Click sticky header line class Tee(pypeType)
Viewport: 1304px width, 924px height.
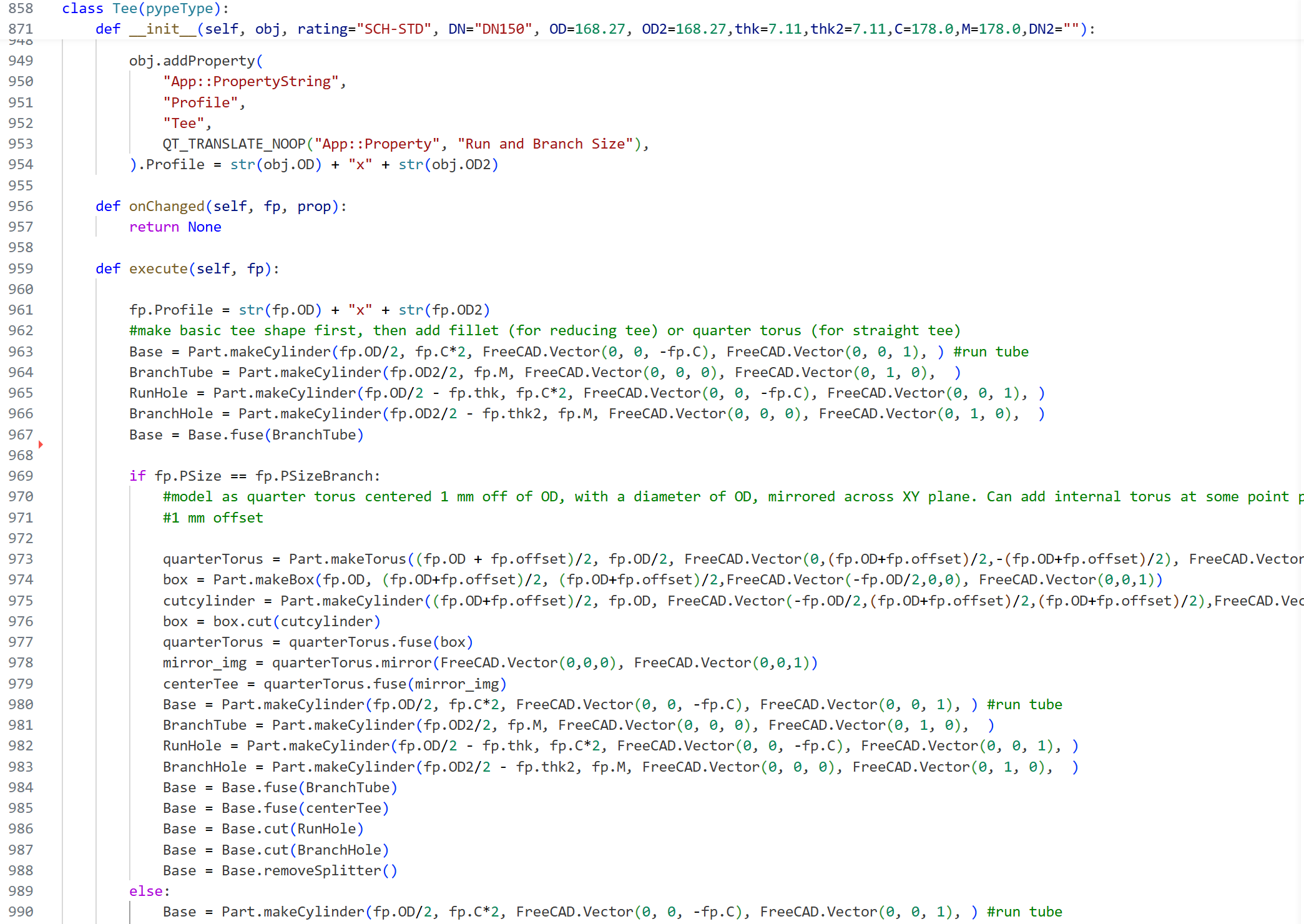(145, 9)
